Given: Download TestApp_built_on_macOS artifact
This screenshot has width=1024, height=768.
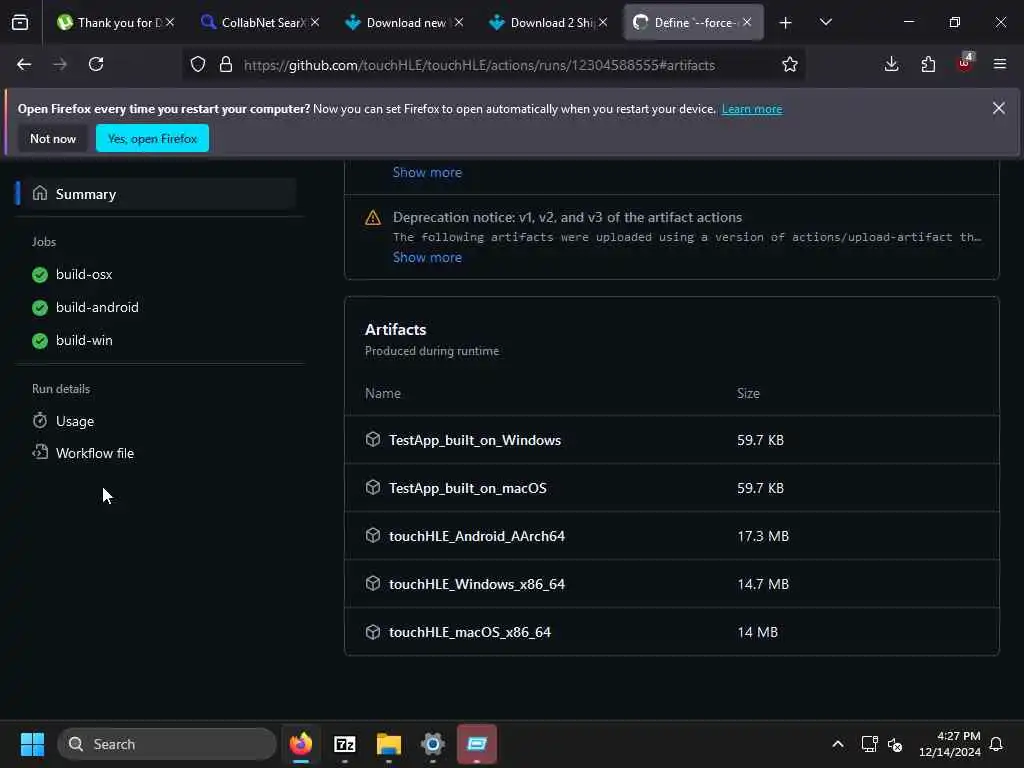Looking at the screenshot, I should (x=468, y=488).
